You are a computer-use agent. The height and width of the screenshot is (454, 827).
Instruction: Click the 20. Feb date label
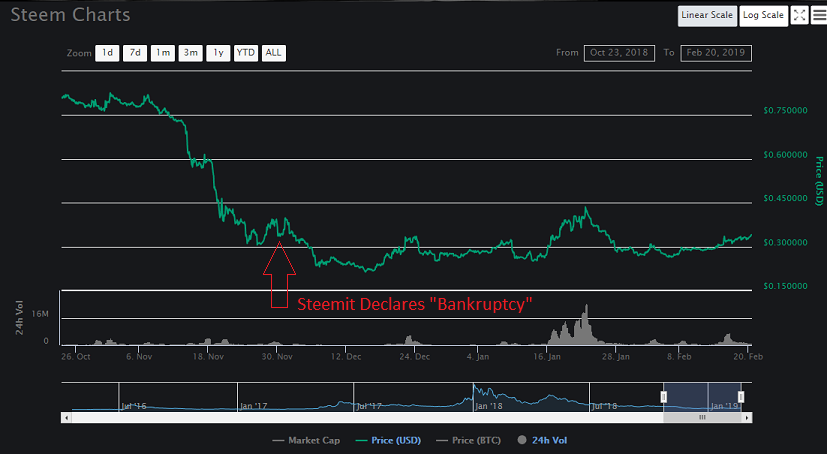tap(747, 357)
